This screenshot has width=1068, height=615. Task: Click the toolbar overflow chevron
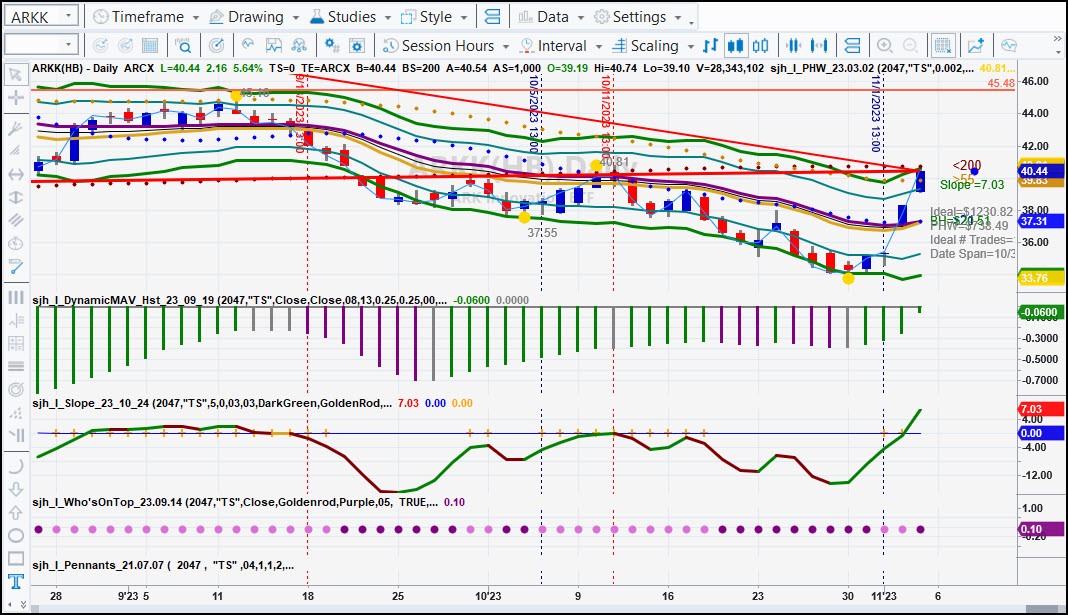[1058, 40]
